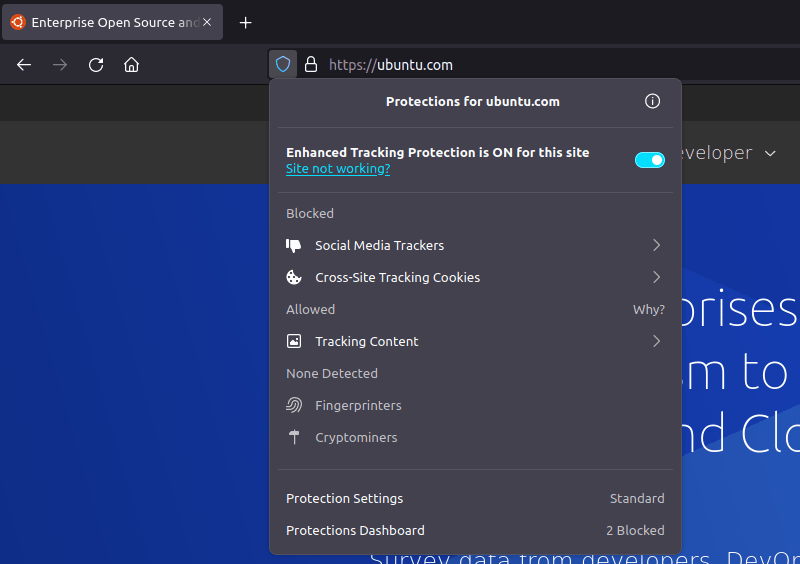Screen dimensions: 800x564
Task: Click the shield tracking protection icon
Action: pyautogui.click(x=283, y=65)
